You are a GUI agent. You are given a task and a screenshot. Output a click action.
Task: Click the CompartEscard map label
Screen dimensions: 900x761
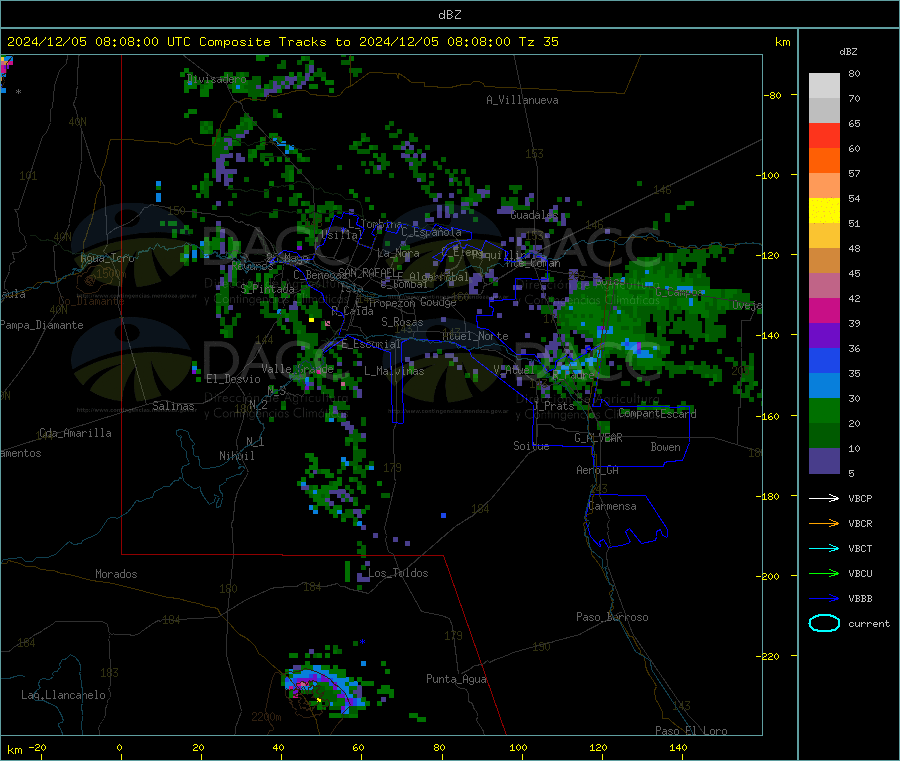point(657,414)
